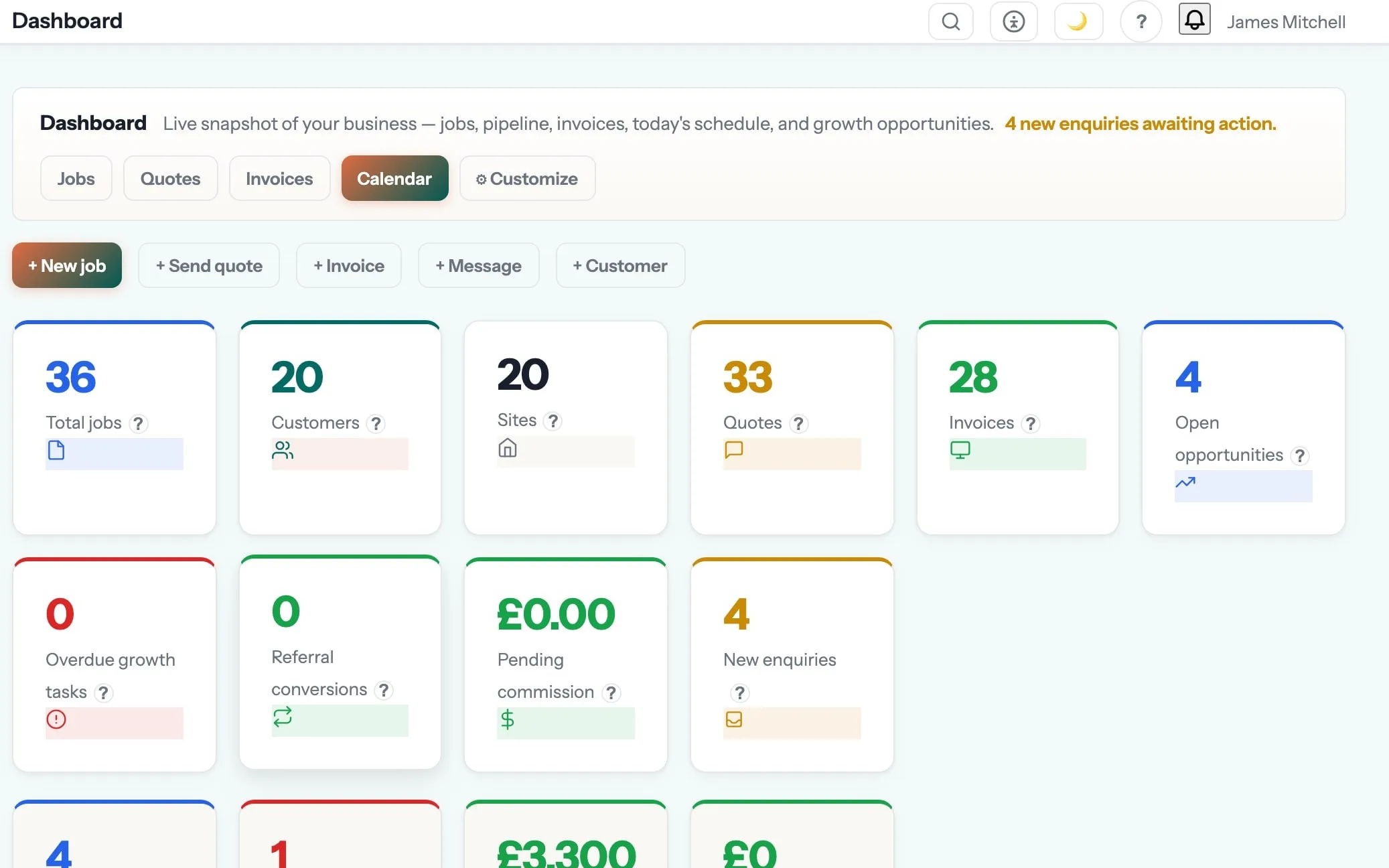Click the Referral conversions help icon
Viewport: 1389px width, 868px height.
coord(384,690)
